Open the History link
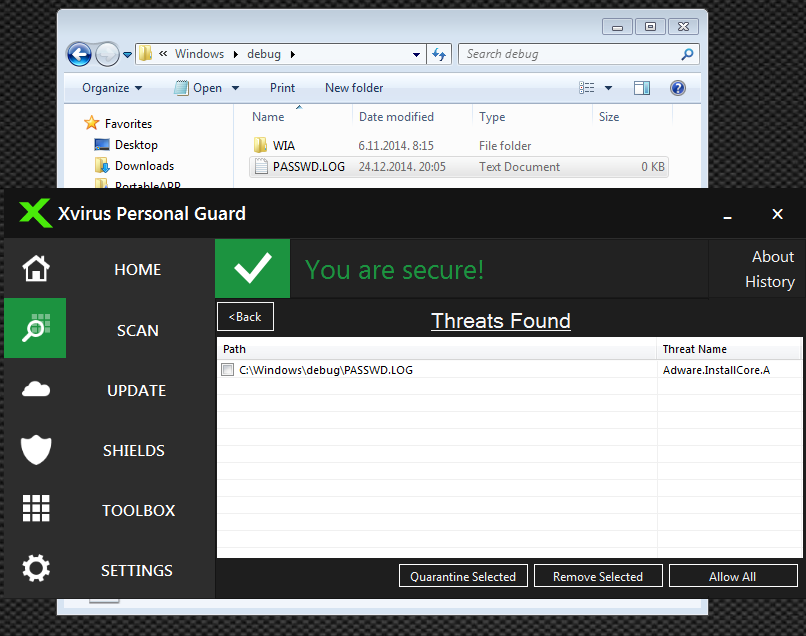Image resolution: width=806 pixels, height=636 pixels. (x=770, y=282)
